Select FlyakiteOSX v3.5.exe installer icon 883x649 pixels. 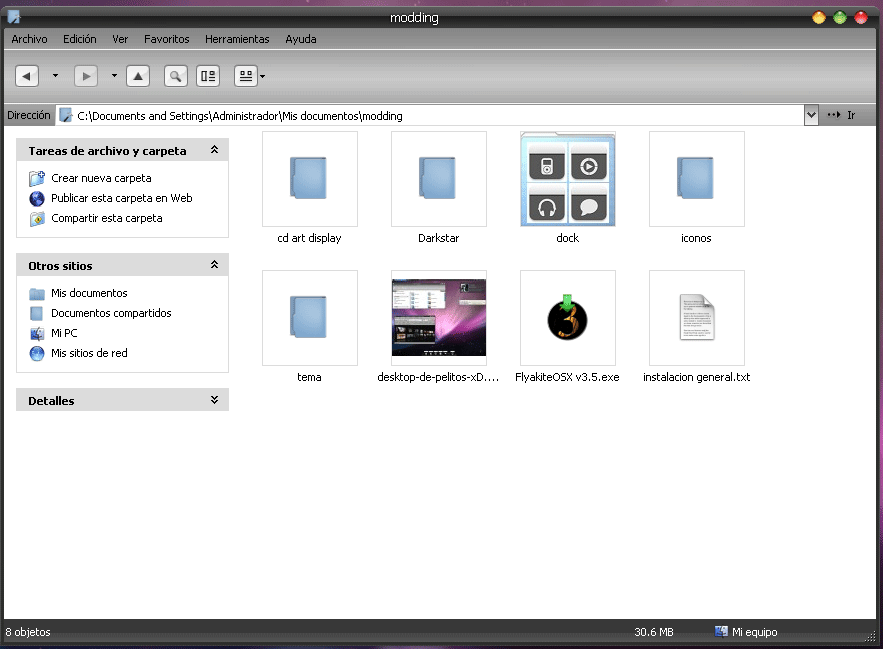click(x=568, y=318)
